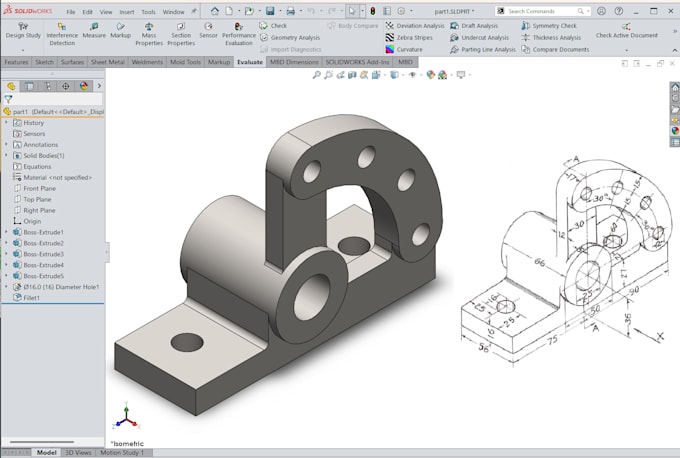680x458 pixels.
Task: Click the Rebuild traffic light icon
Action: click(x=373, y=11)
